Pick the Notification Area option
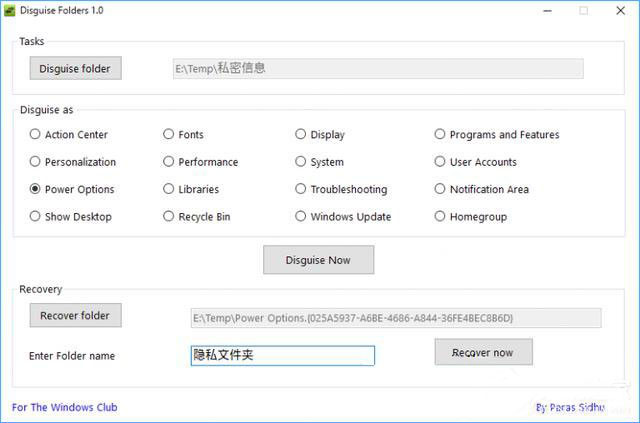Screen dimensions: 640x423 pos(440,189)
